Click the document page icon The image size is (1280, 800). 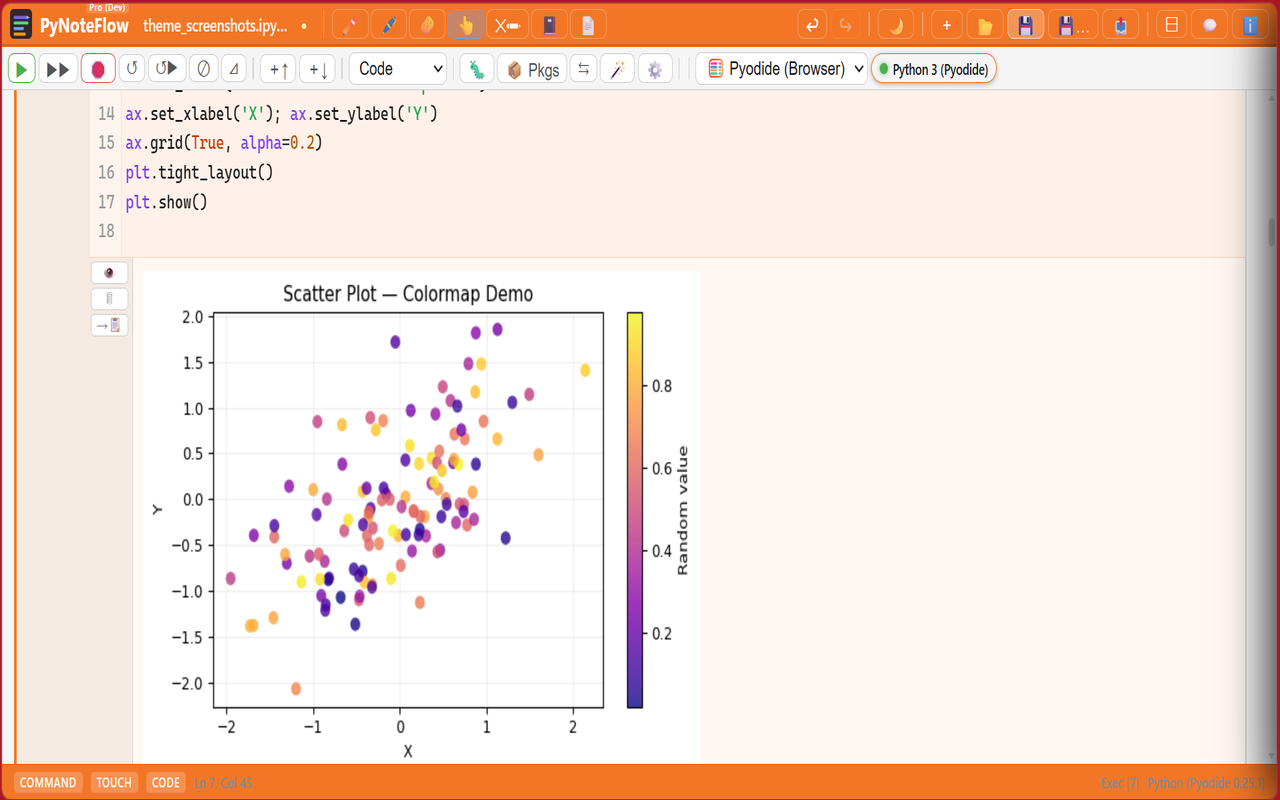(588, 25)
